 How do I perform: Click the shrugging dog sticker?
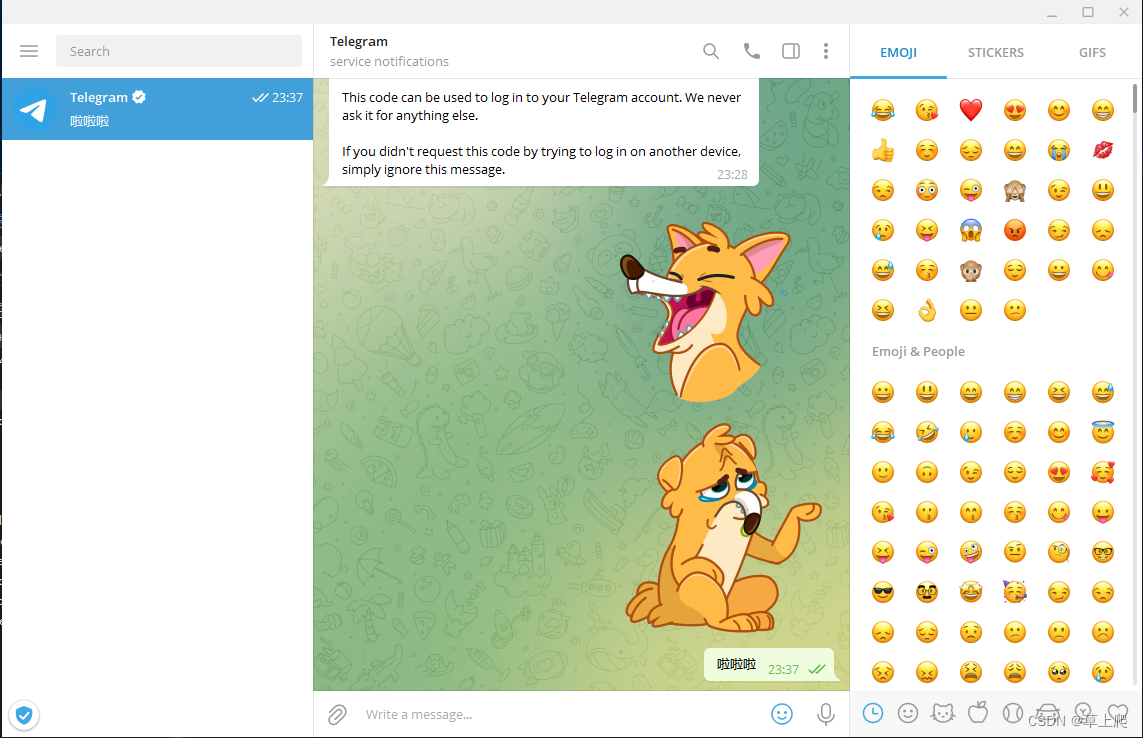click(x=723, y=528)
